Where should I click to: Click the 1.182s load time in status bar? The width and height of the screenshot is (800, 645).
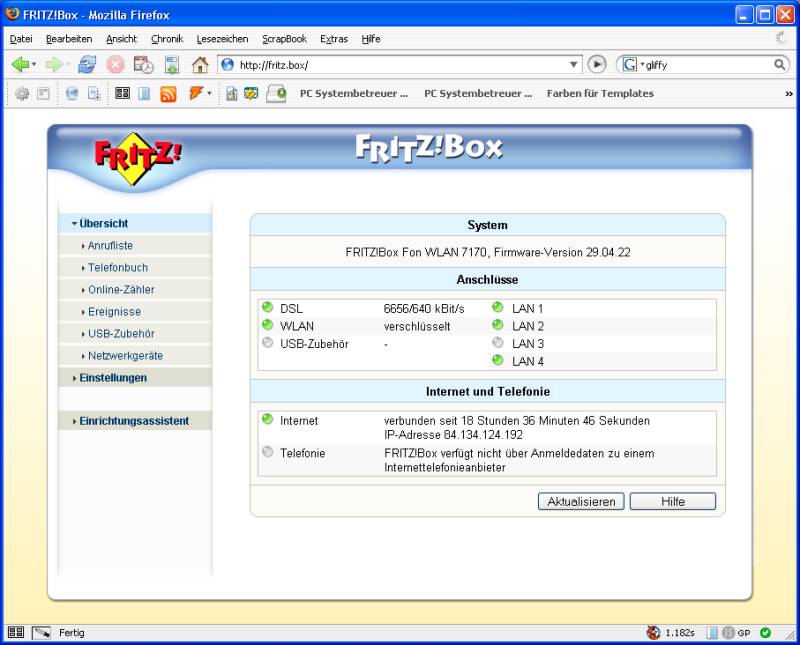[680, 633]
